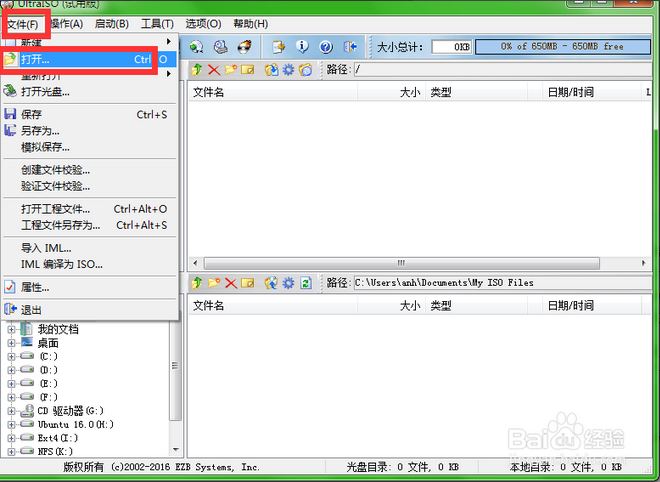This screenshot has height=482, width=660.
Task: Expand Ubuntu 16.0(H:) node
Action: point(11,424)
